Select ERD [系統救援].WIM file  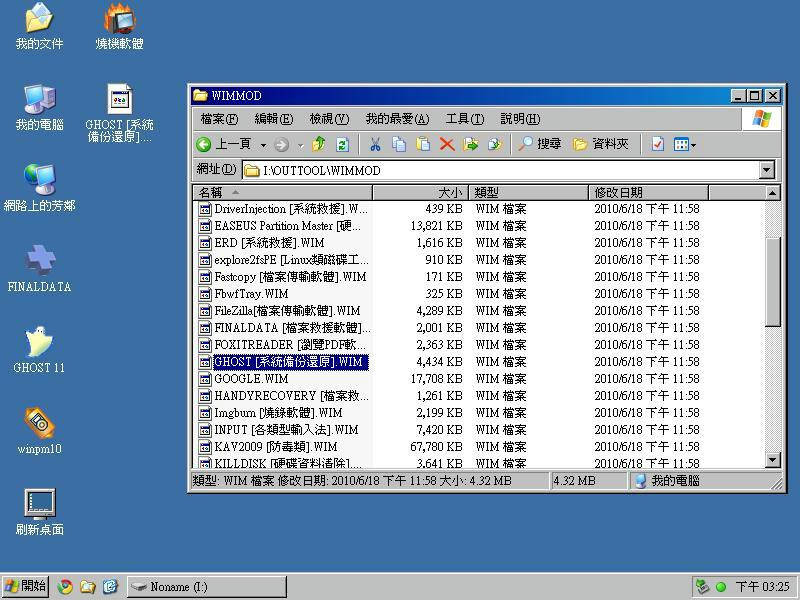coord(262,243)
